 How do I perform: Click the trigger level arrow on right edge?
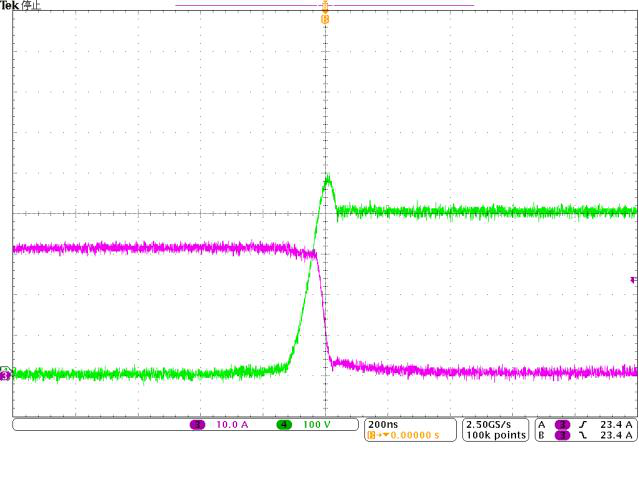pyautogui.click(x=632, y=280)
